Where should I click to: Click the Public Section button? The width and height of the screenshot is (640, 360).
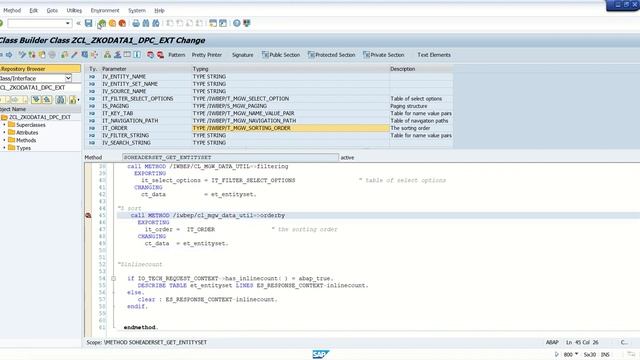pyautogui.click(x=281, y=55)
